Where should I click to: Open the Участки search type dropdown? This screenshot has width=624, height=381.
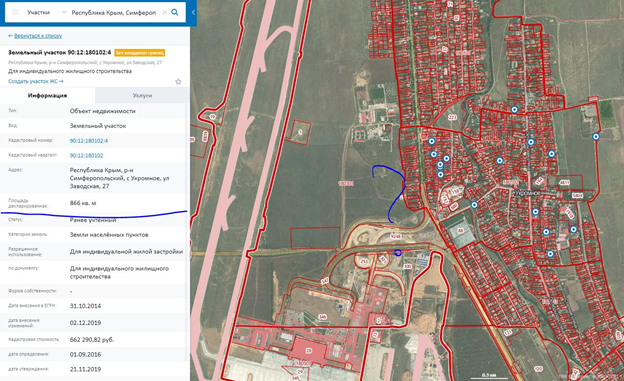tap(46, 12)
